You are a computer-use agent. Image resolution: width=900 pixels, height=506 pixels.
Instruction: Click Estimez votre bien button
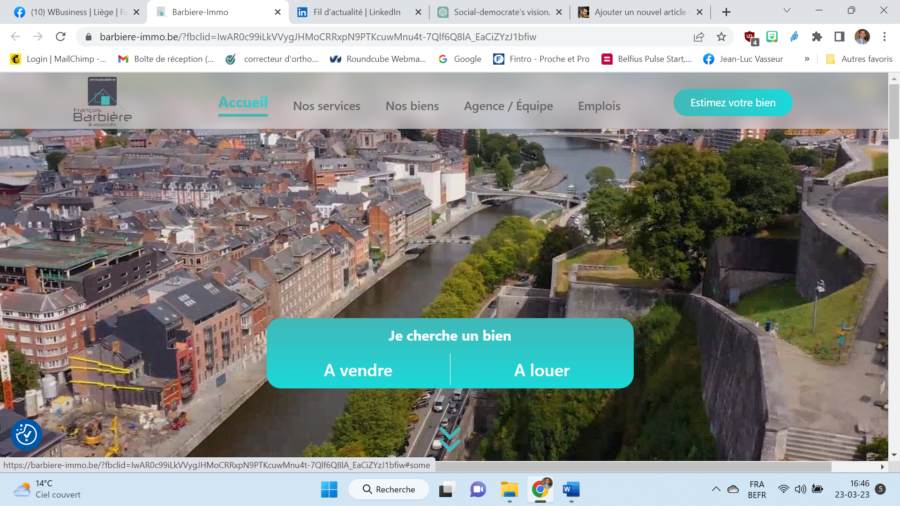click(733, 103)
